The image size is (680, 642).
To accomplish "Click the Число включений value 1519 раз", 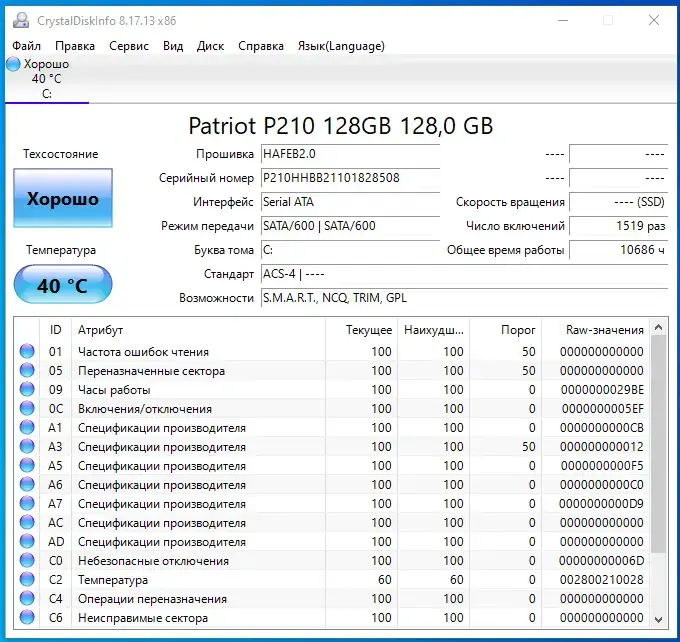I will pyautogui.click(x=618, y=226).
